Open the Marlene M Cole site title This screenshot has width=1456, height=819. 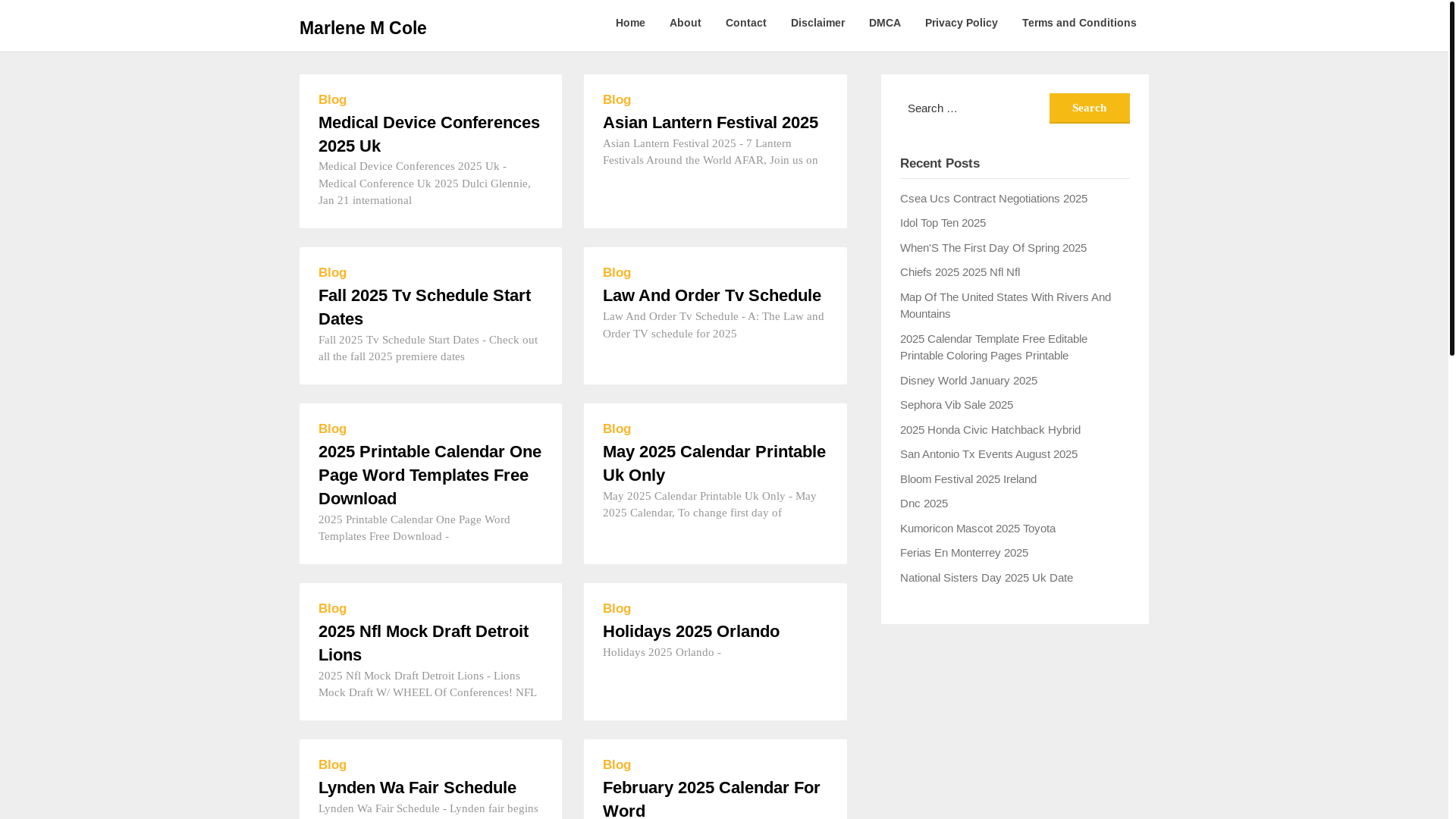pyautogui.click(x=362, y=28)
